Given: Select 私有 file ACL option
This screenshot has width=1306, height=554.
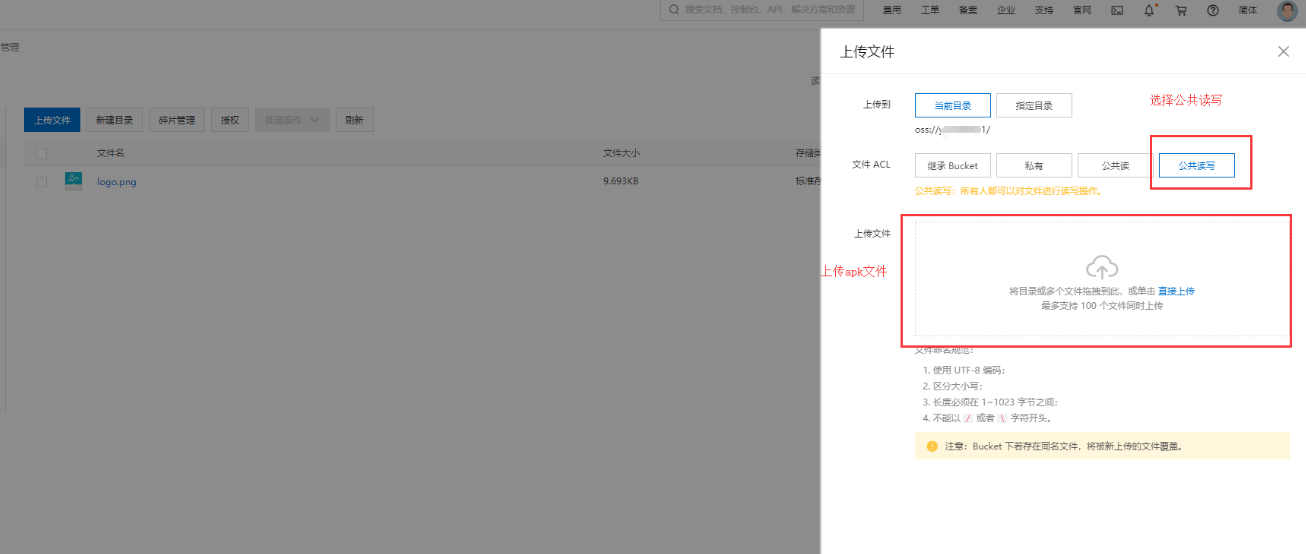Looking at the screenshot, I should 1033,166.
